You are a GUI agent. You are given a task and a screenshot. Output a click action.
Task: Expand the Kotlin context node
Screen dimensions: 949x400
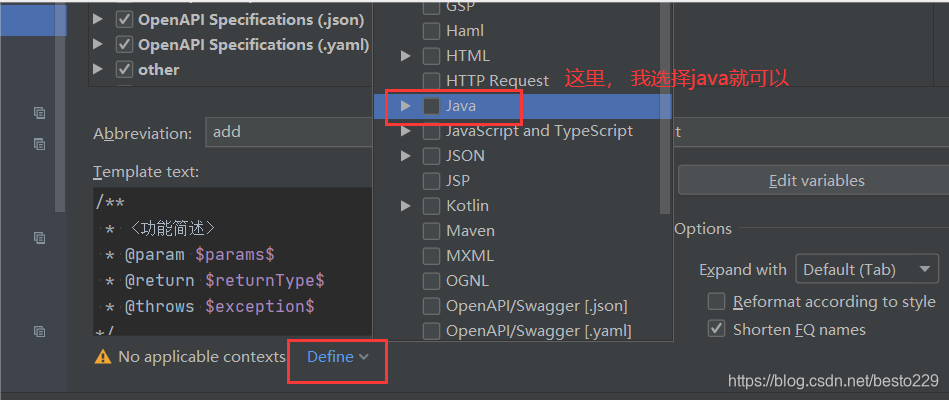[x=406, y=206]
